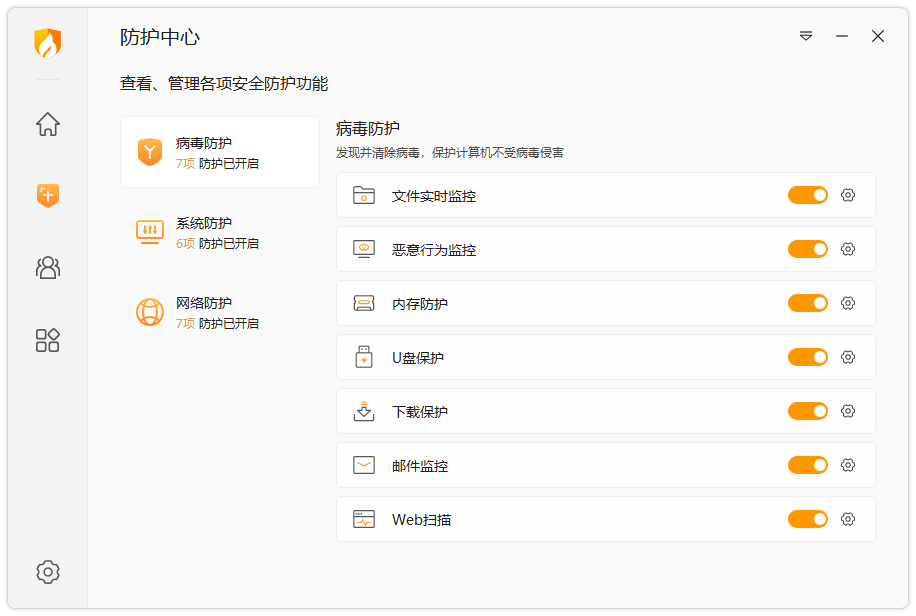Open the Home page from the sidebar
The height and width of the screenshot is (616, 916).
pos(47,124)
